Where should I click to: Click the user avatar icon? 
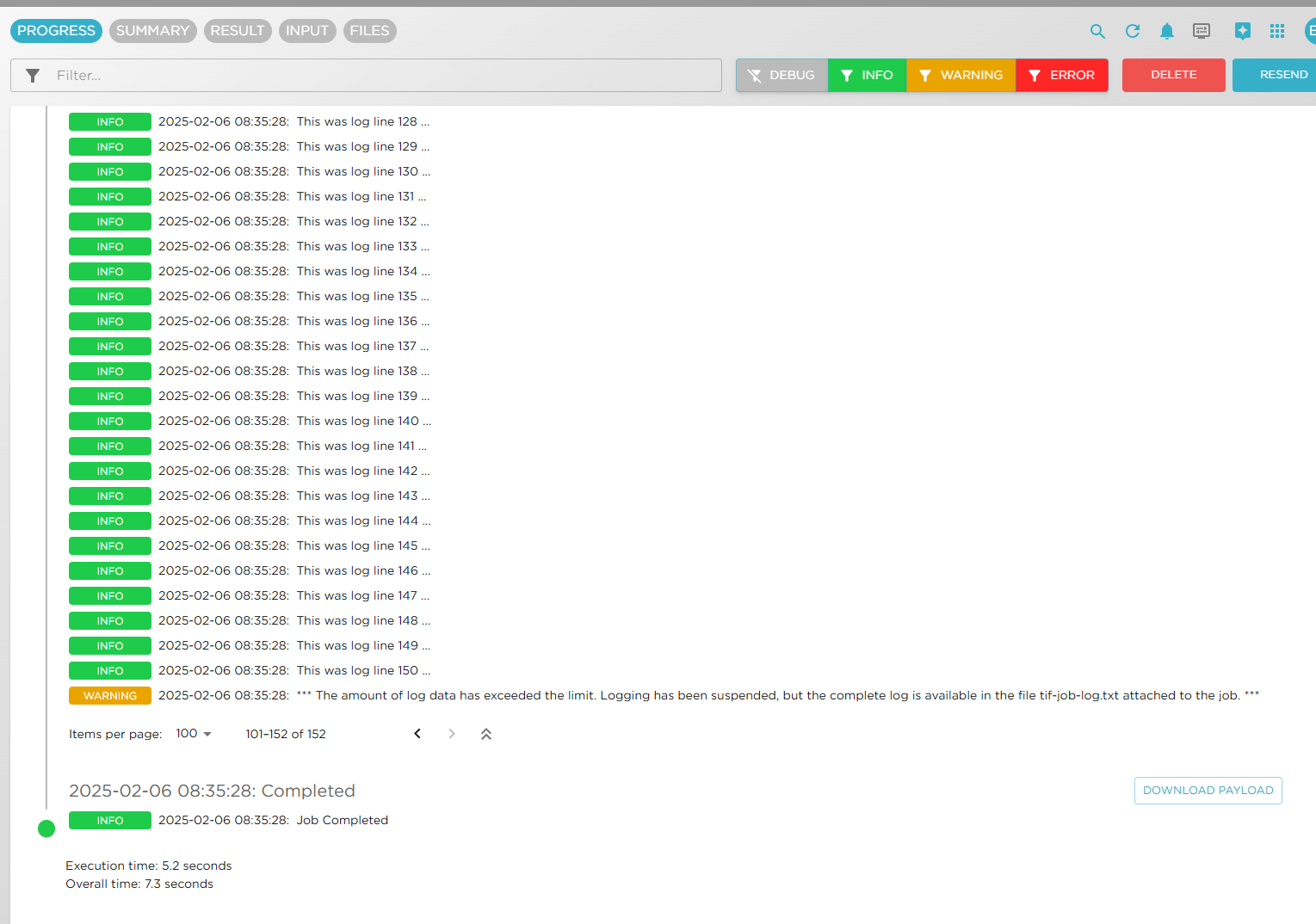(x=1310, y=31)
